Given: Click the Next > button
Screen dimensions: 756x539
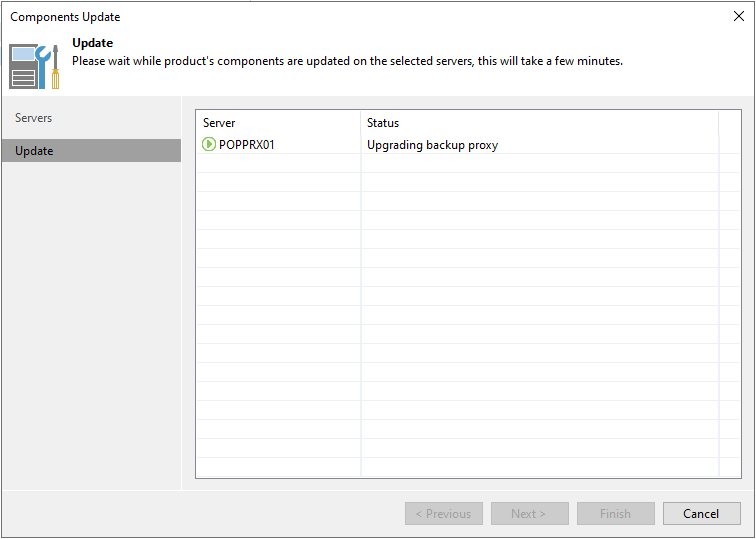Looking at the screenshot, I should click(x=530, y=513).
